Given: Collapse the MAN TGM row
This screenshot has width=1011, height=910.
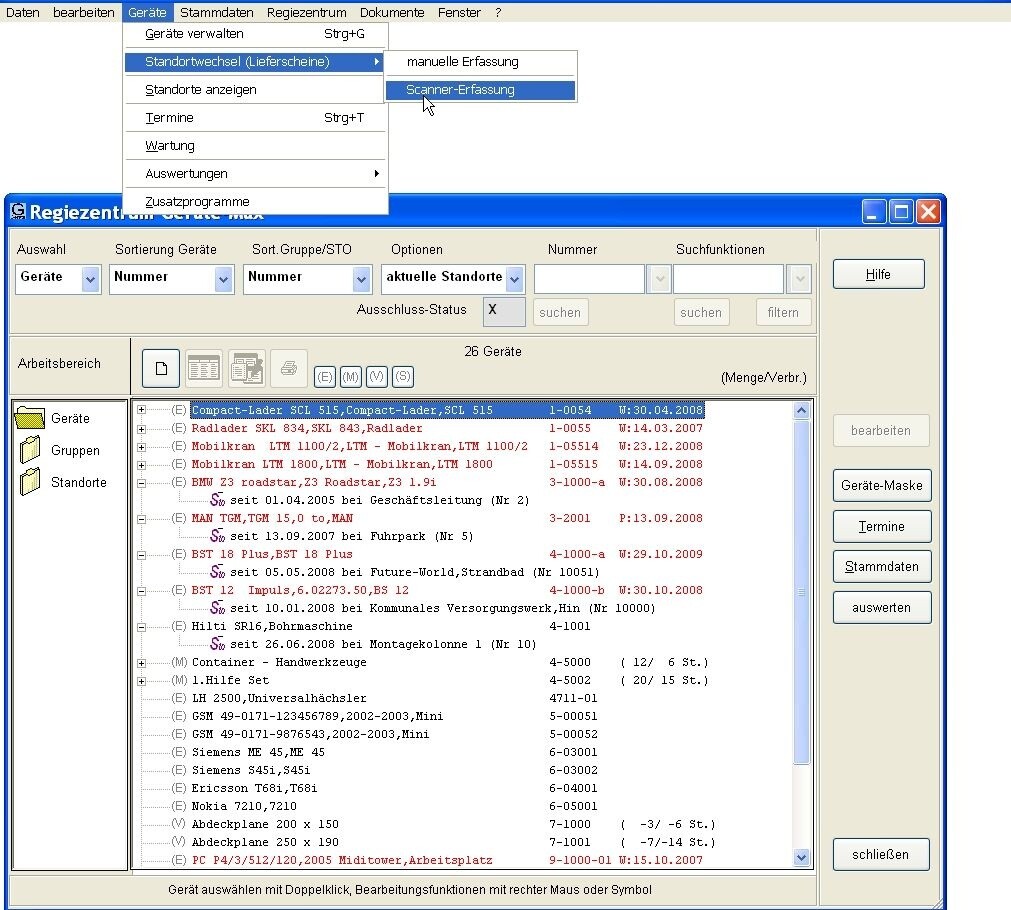Looking at the screenshot, I should (x=141, y=519).
